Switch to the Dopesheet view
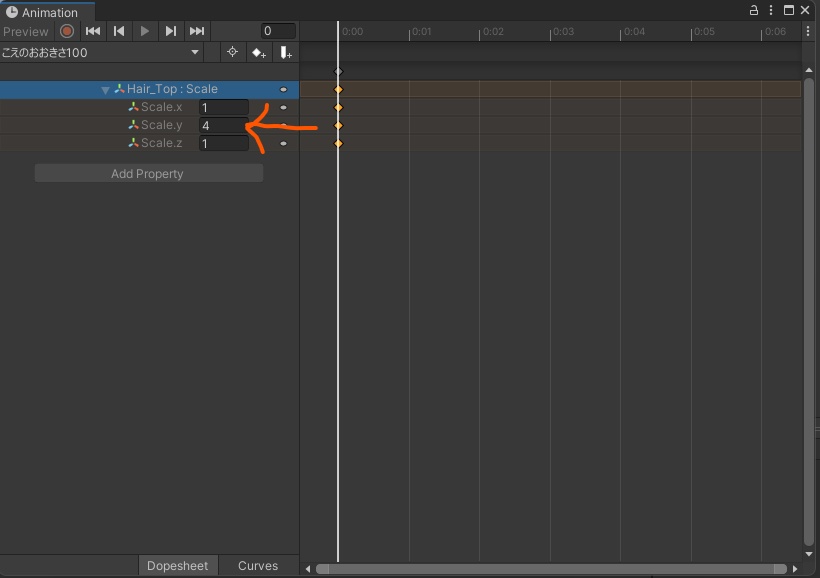The image size is (820, 578). (177, 565)
